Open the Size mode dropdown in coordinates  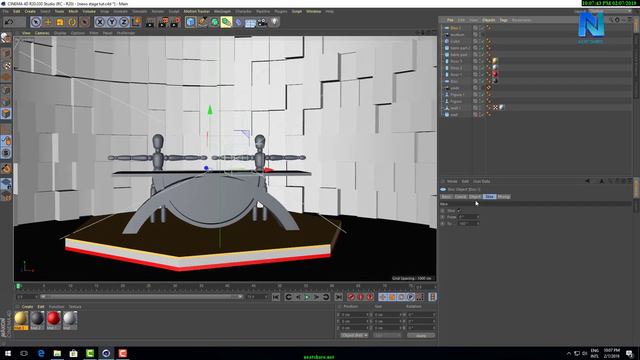[387, 336]
